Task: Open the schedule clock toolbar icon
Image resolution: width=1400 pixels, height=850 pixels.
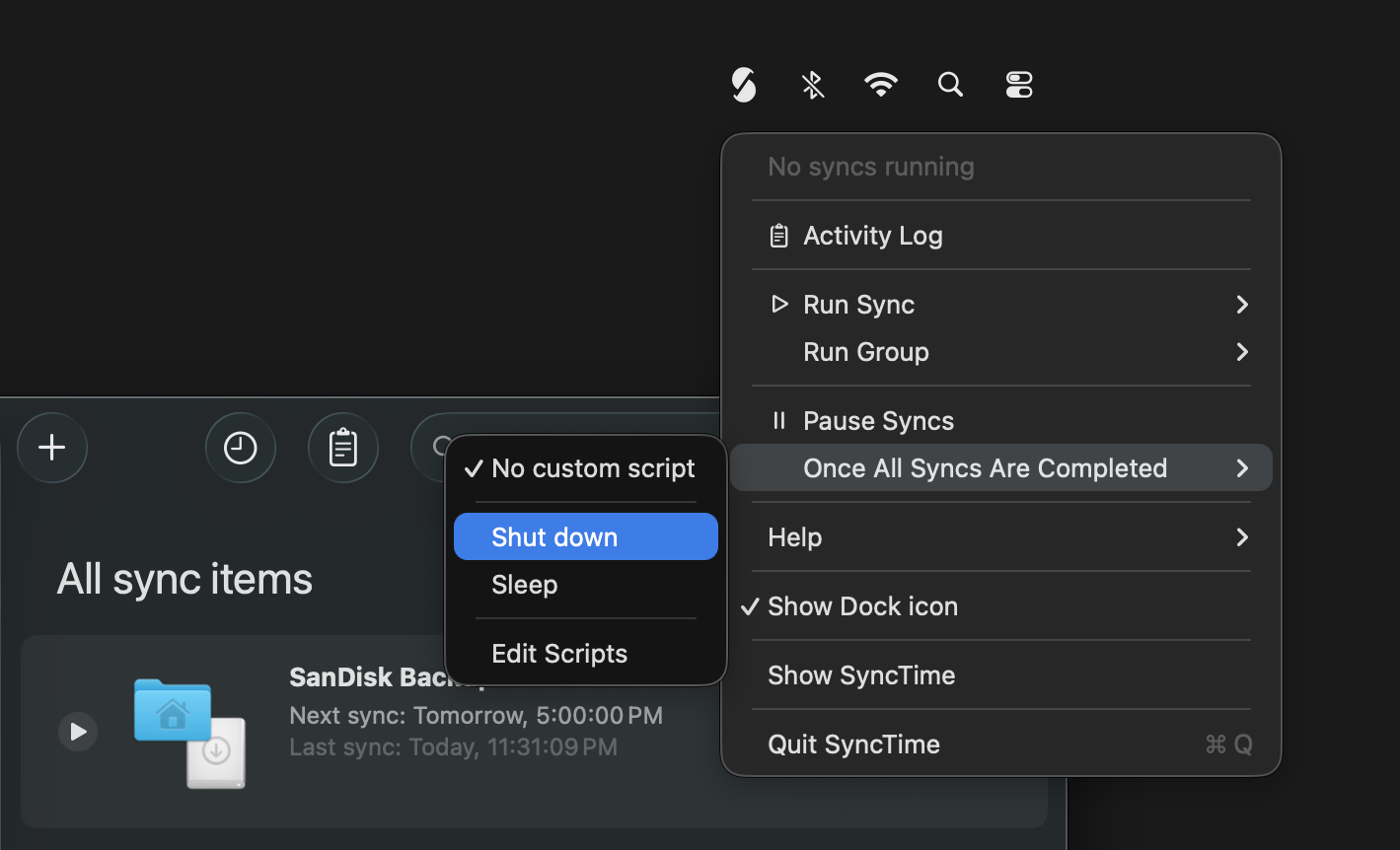Action: [240, 448]
